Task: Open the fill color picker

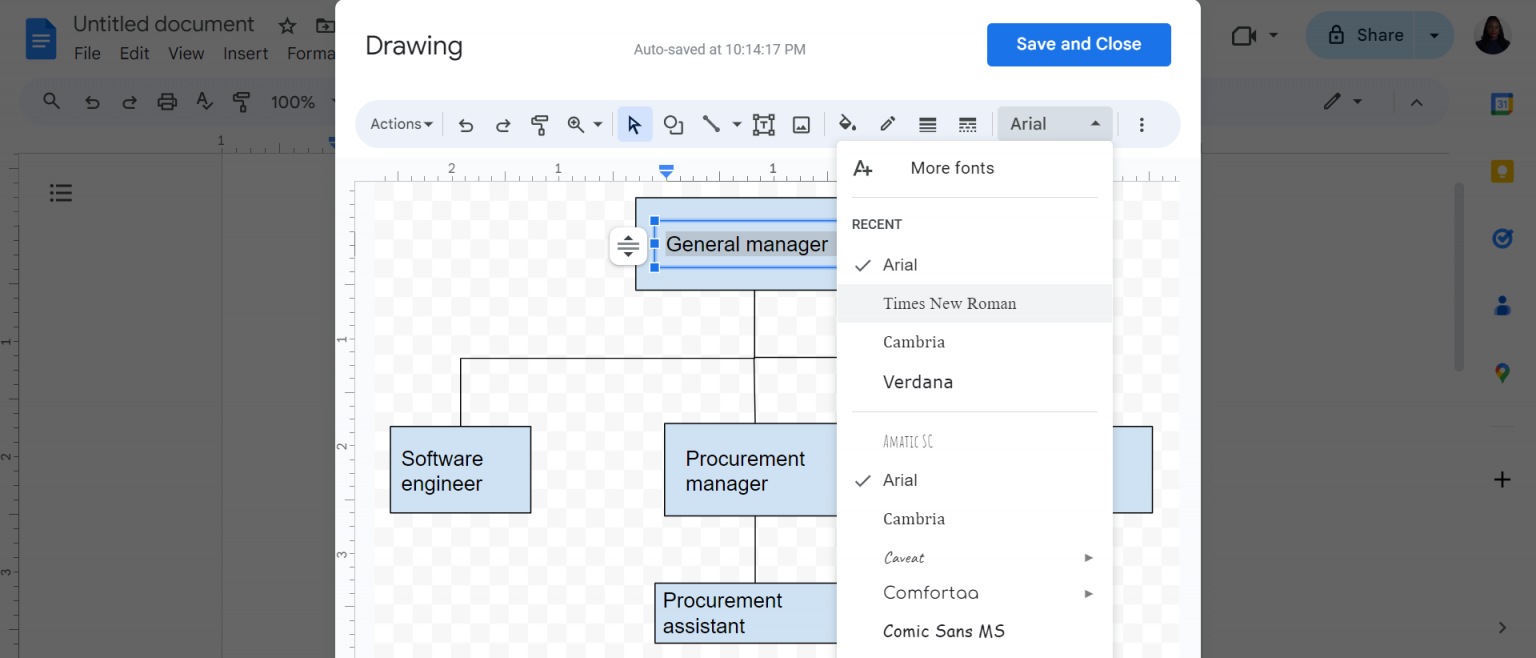Action: coord(847,124)
